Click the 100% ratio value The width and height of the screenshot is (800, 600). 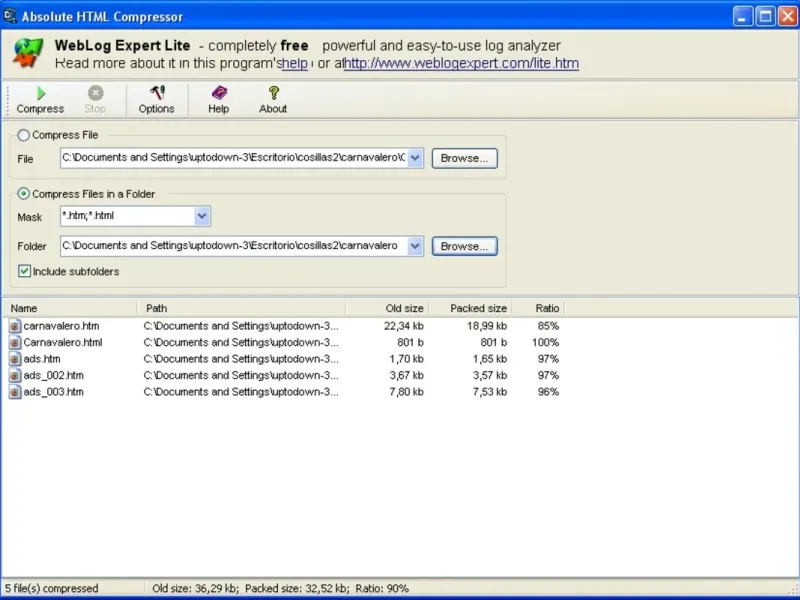pos(545,342)
